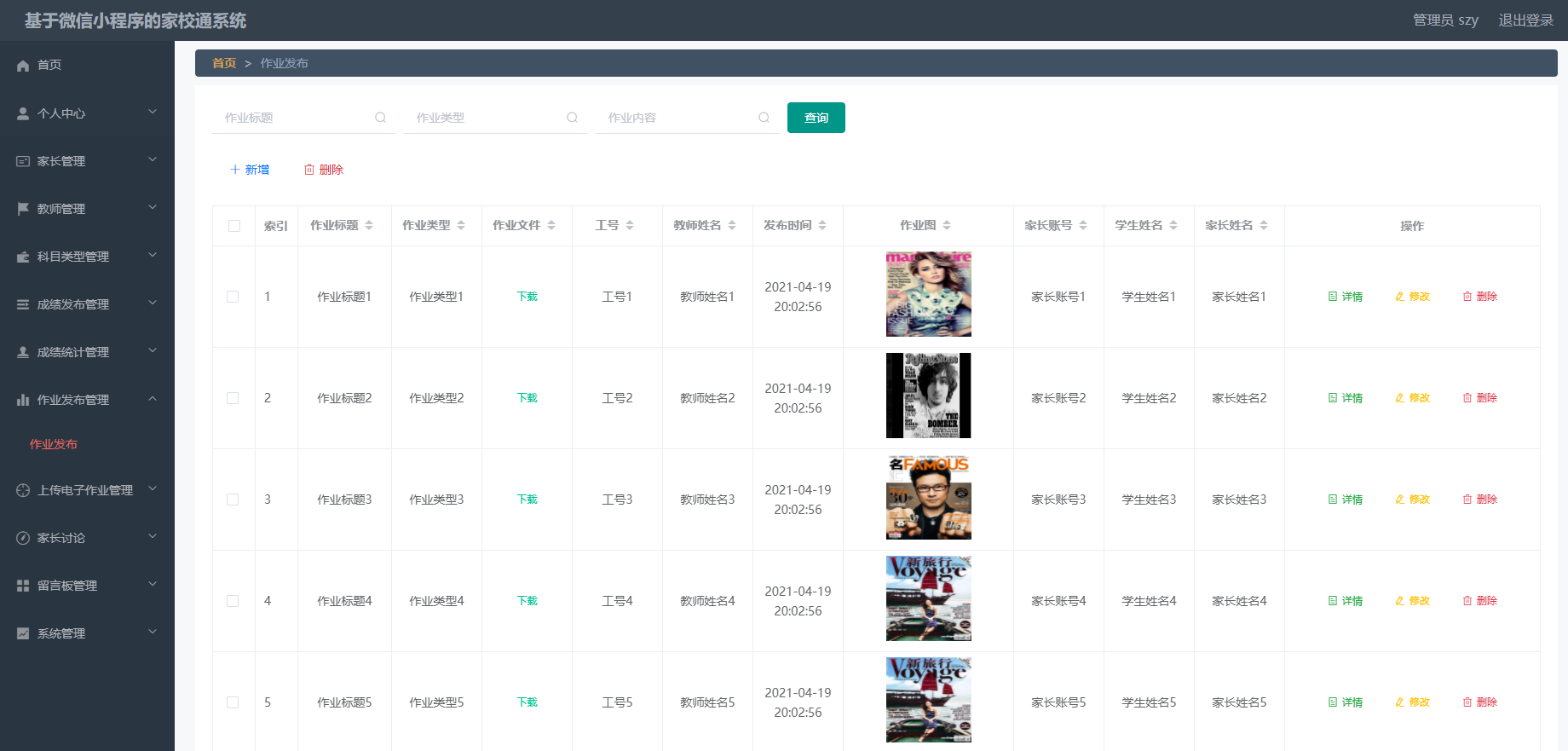The height and width of the screenshot is (751, 1568).
Task: Open the magazine thumbnail in row 1
Action: [x=929, y=294]
